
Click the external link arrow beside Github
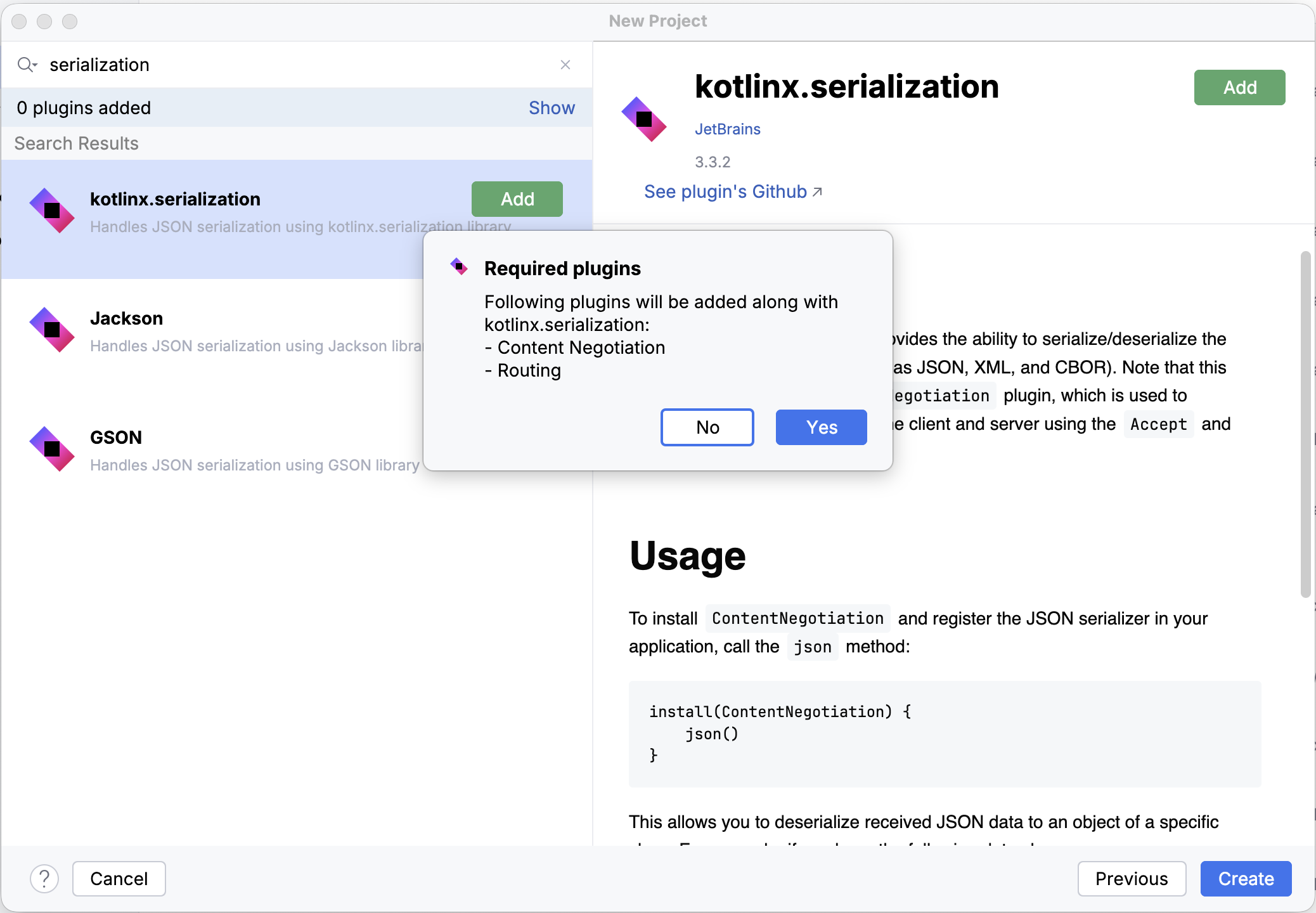coord(817,191)
